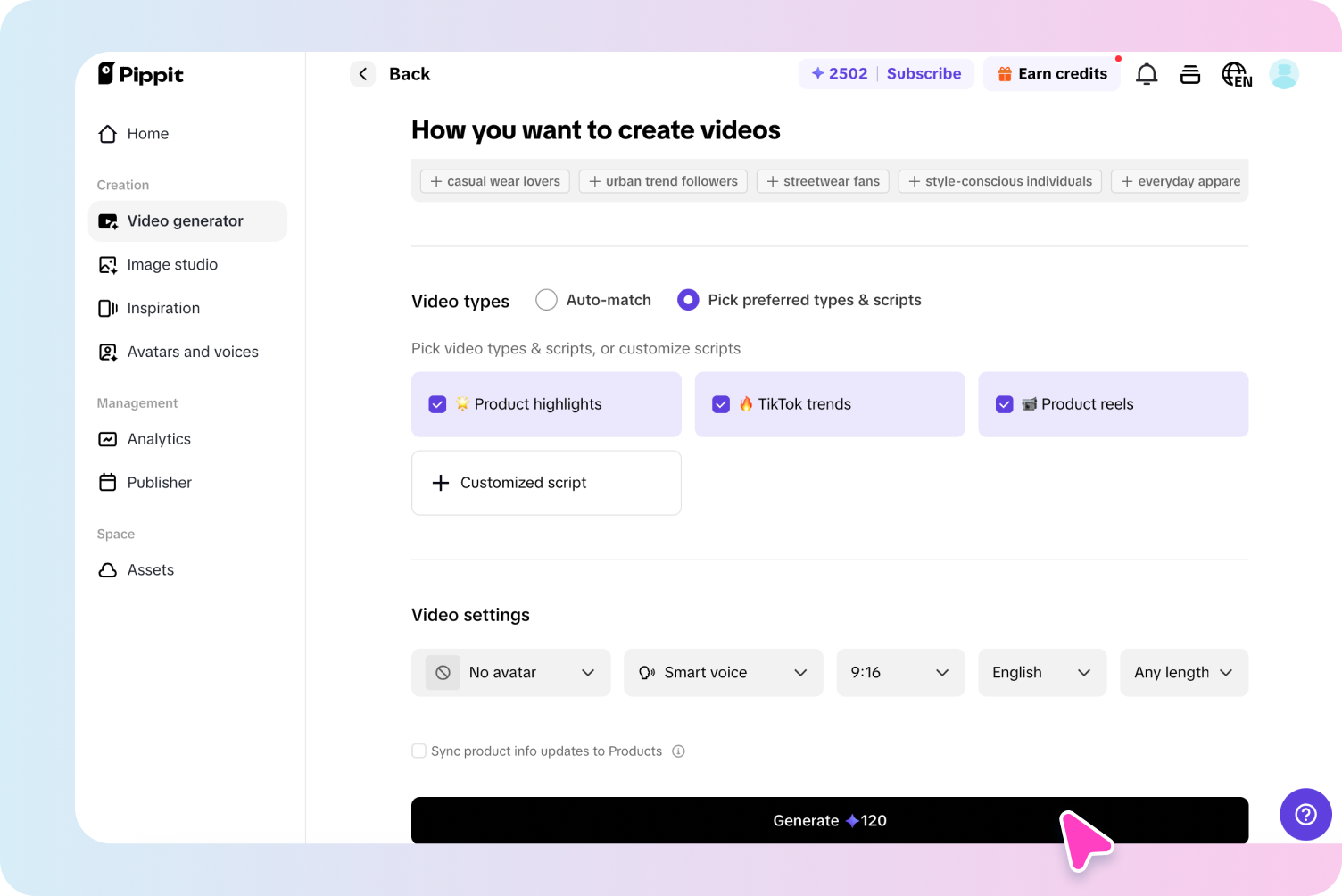Uncheck the Product highlights video type
This screenshot has height=896, width=1342.
coord(437,403)
